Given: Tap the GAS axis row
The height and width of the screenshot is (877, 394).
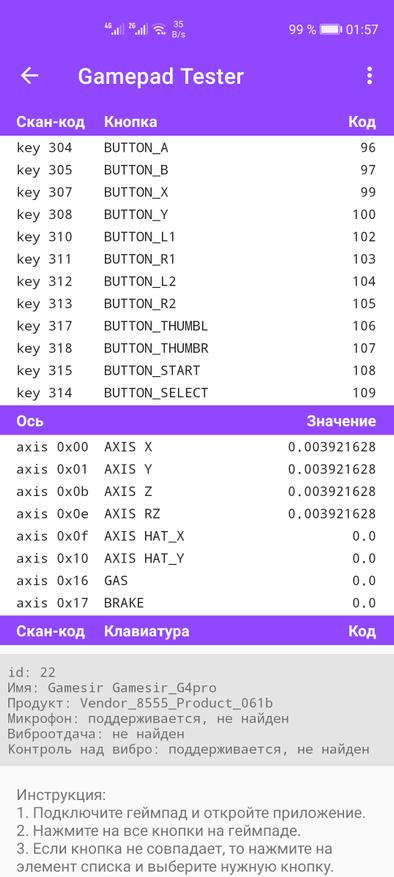Looking at the screenshot, I should point(197,581).
